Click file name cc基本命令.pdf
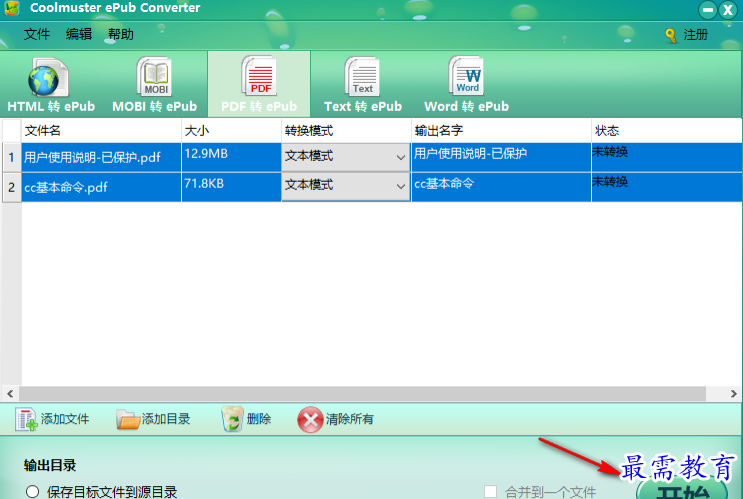Viewport: 743px width, 499px height. pyautogui.click(x=66, y=188)
